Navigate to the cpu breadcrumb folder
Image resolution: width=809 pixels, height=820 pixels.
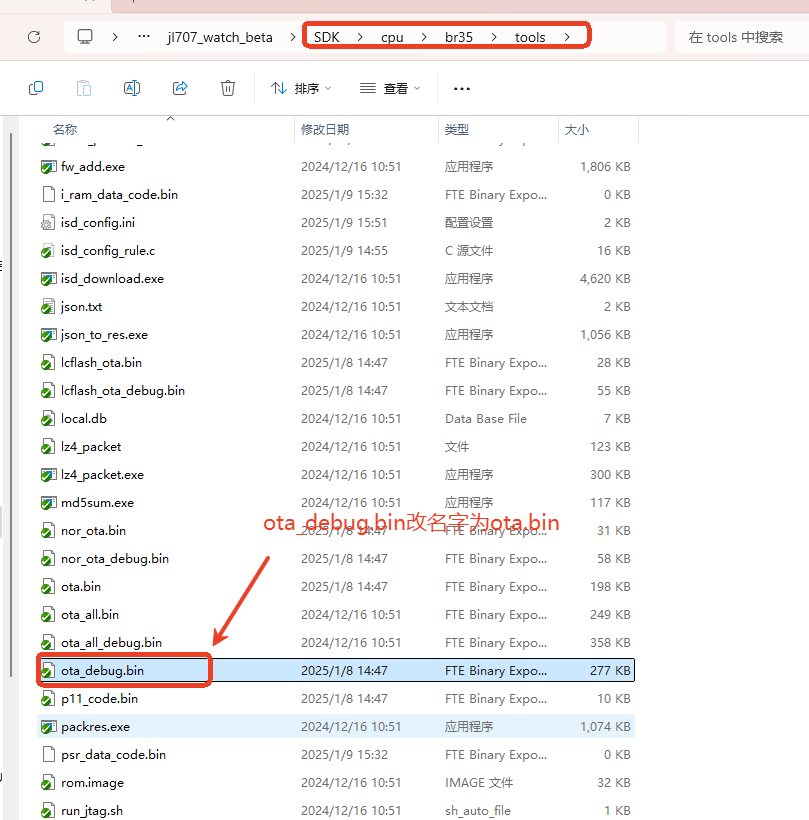[392, 37]
